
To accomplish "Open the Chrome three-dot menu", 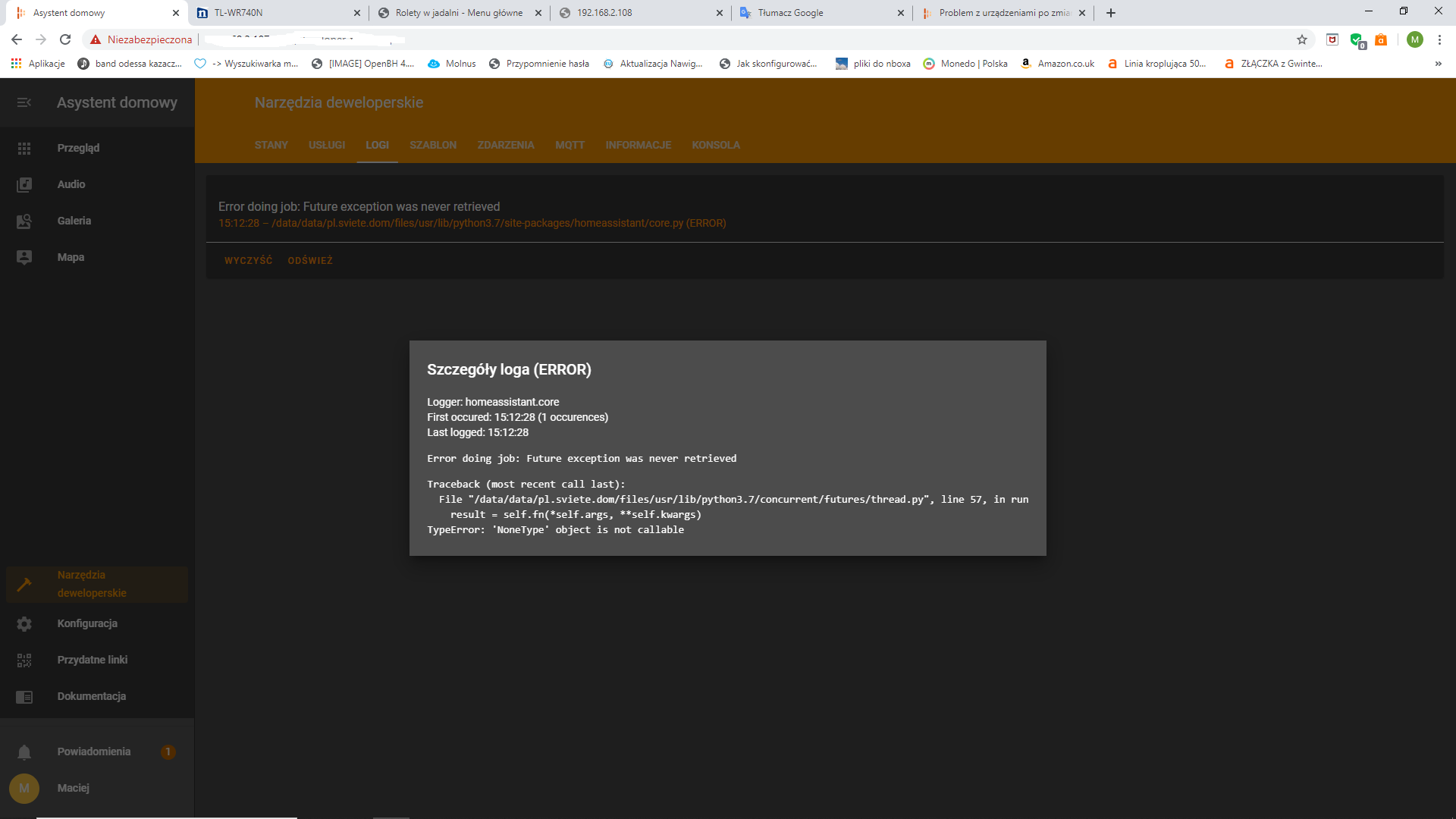I will tap(1439, 39).
